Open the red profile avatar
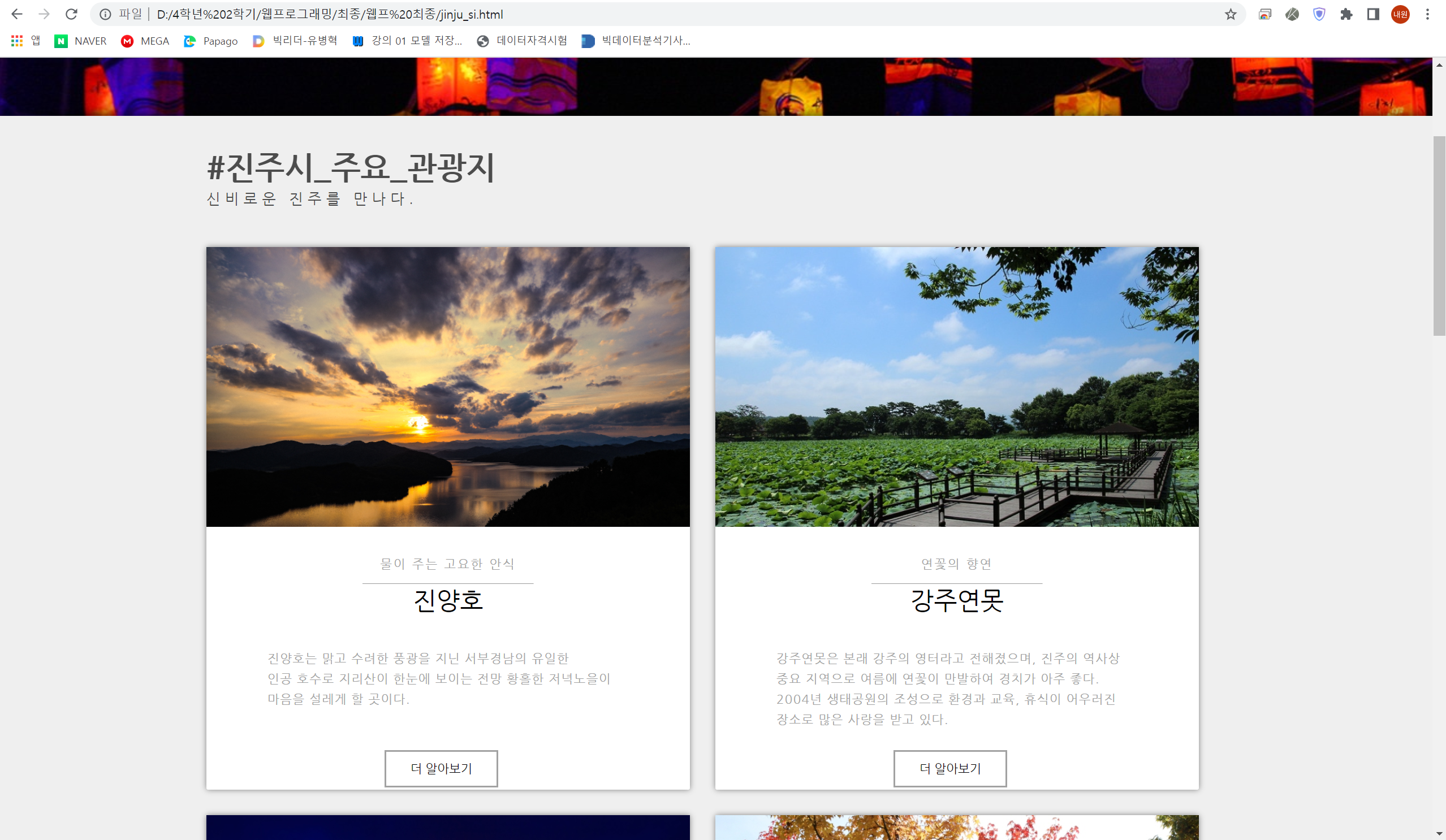 coord(1400,14)
